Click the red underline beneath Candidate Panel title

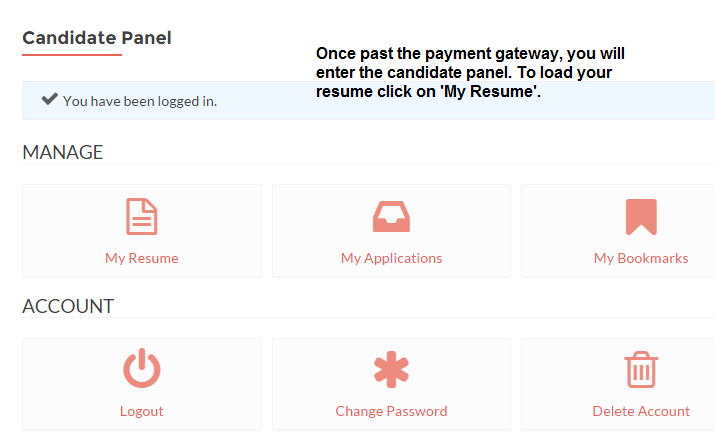[72, 55]
